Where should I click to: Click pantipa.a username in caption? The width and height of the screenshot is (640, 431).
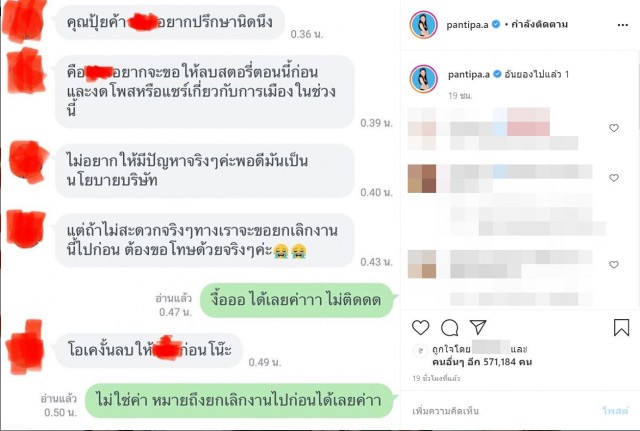click(x=469, y=74)
